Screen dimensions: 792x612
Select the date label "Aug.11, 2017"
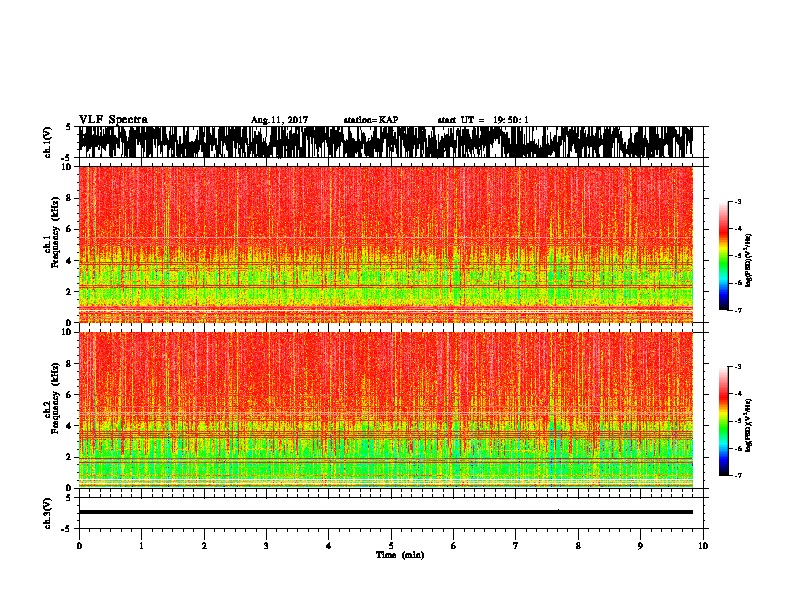(x=279, y=120)
